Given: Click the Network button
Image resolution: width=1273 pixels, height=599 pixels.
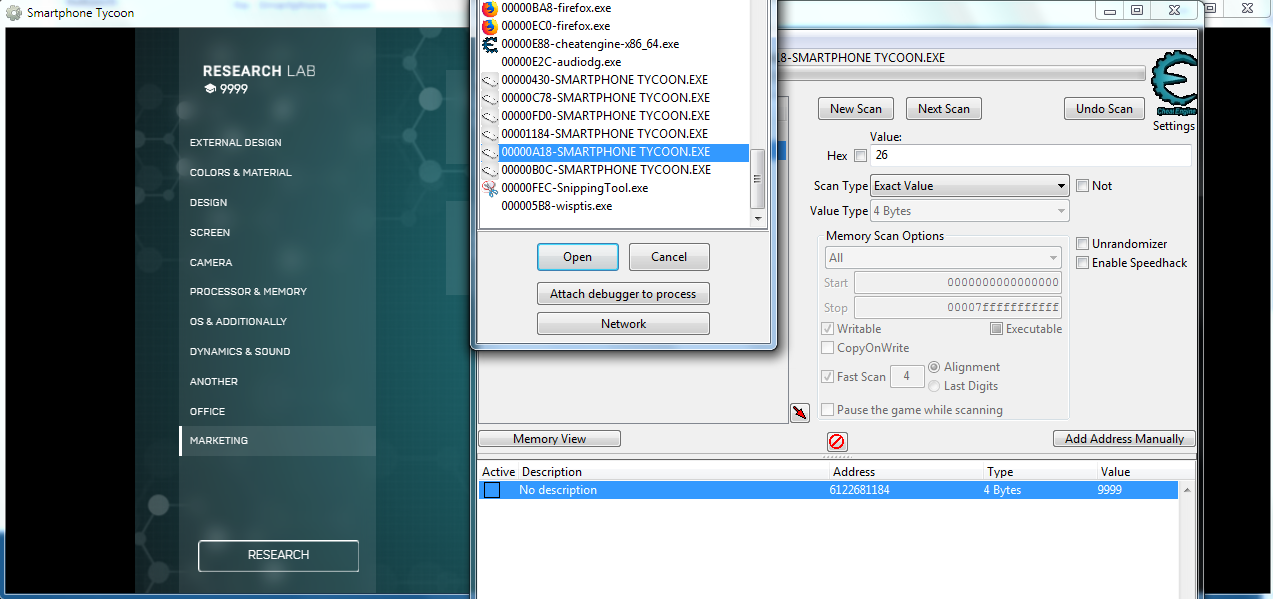Looking at the screenshot, I should tap(623, 324).
